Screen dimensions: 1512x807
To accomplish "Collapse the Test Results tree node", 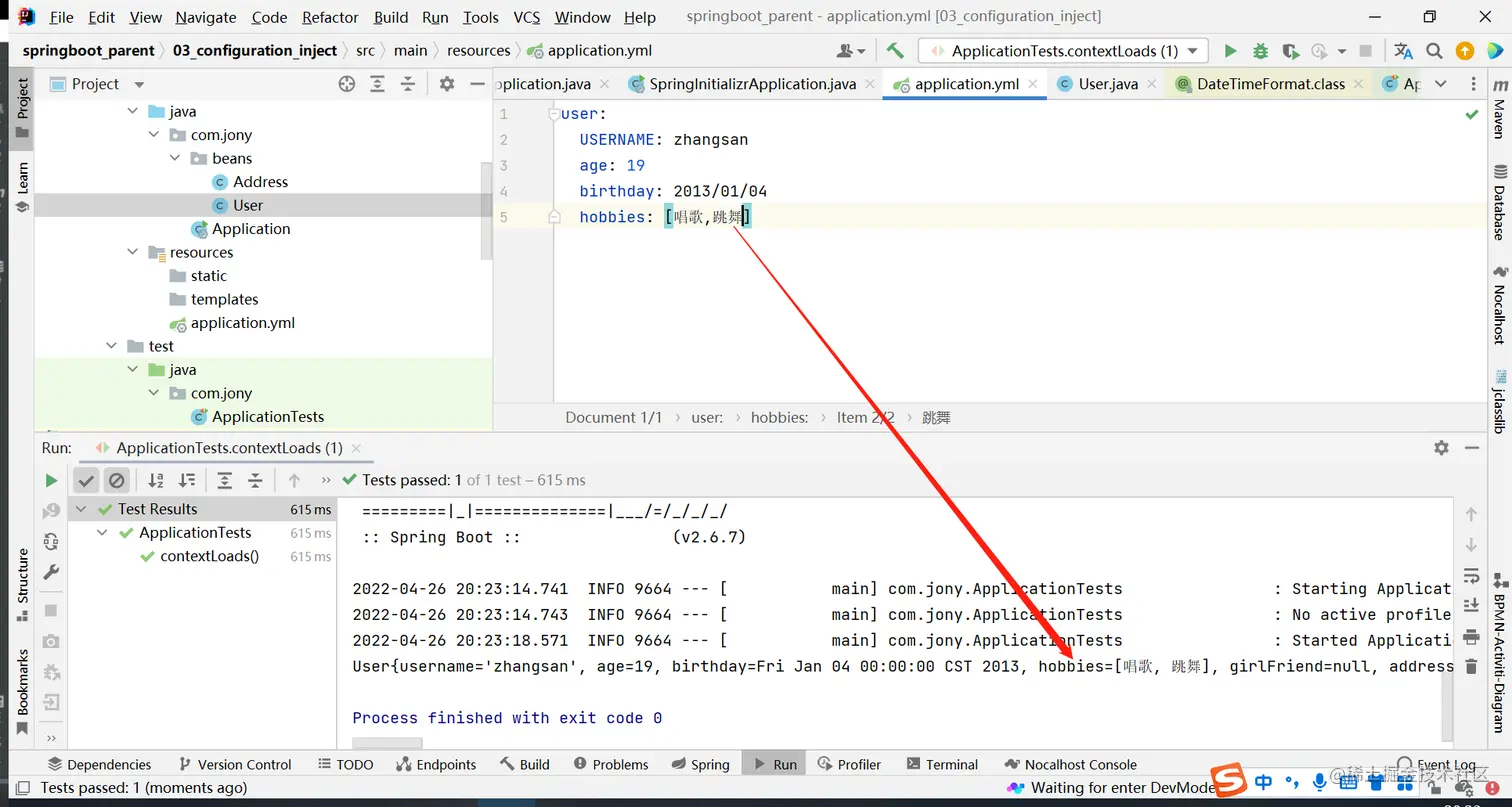I will [x=82, y=509].
